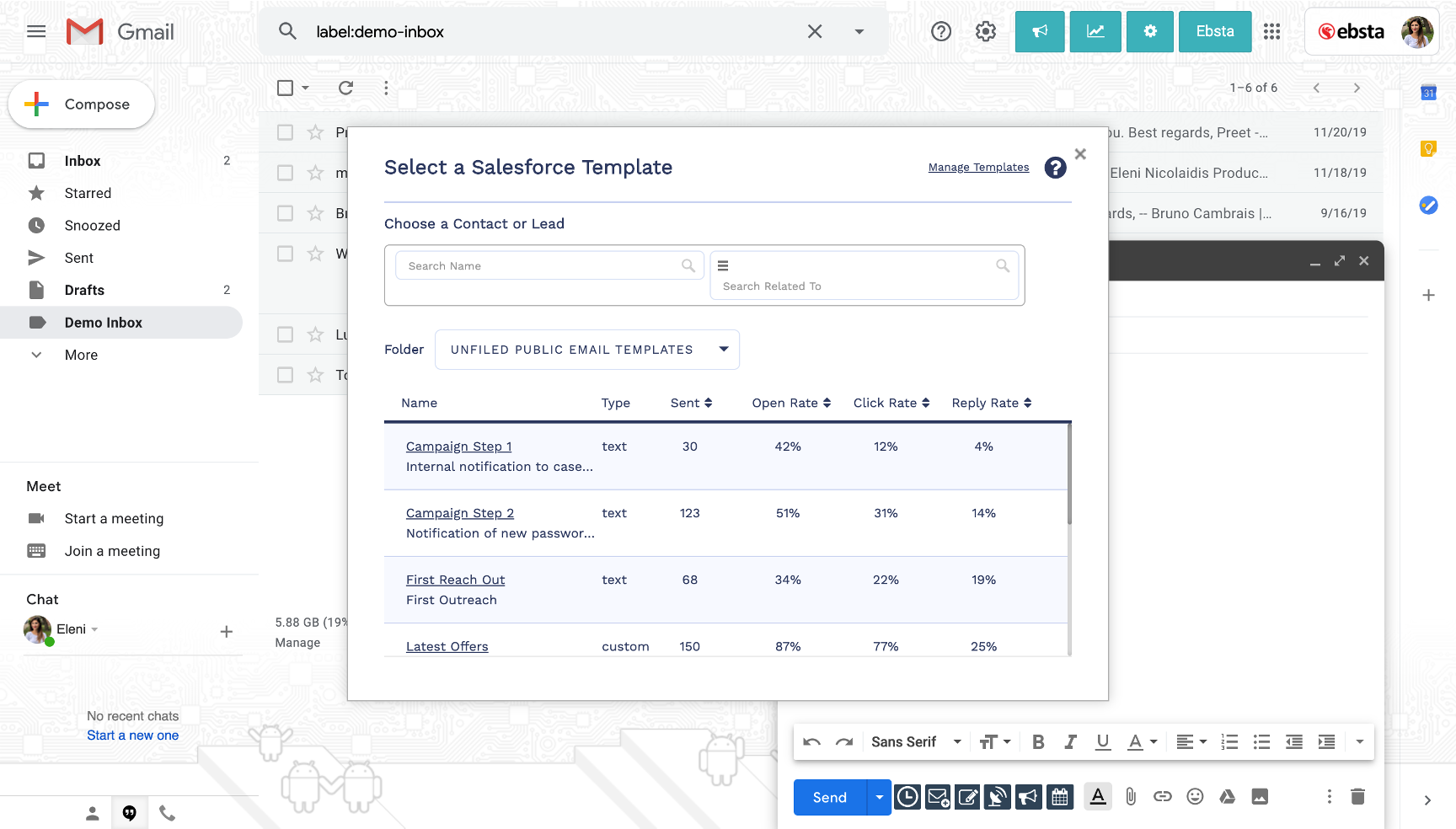
Task: Click the Ebsta satellite tracking icon in compose
Action: click(998, 797)
